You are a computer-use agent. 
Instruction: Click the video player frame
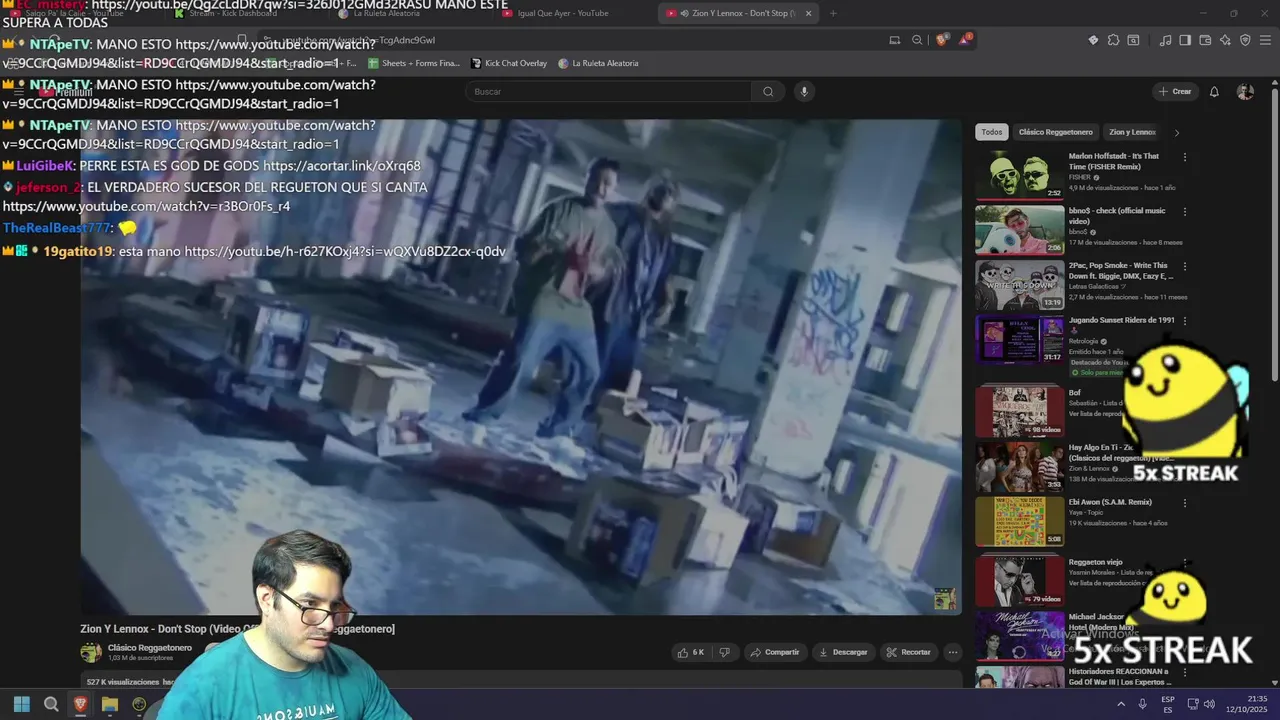point(521,367)
